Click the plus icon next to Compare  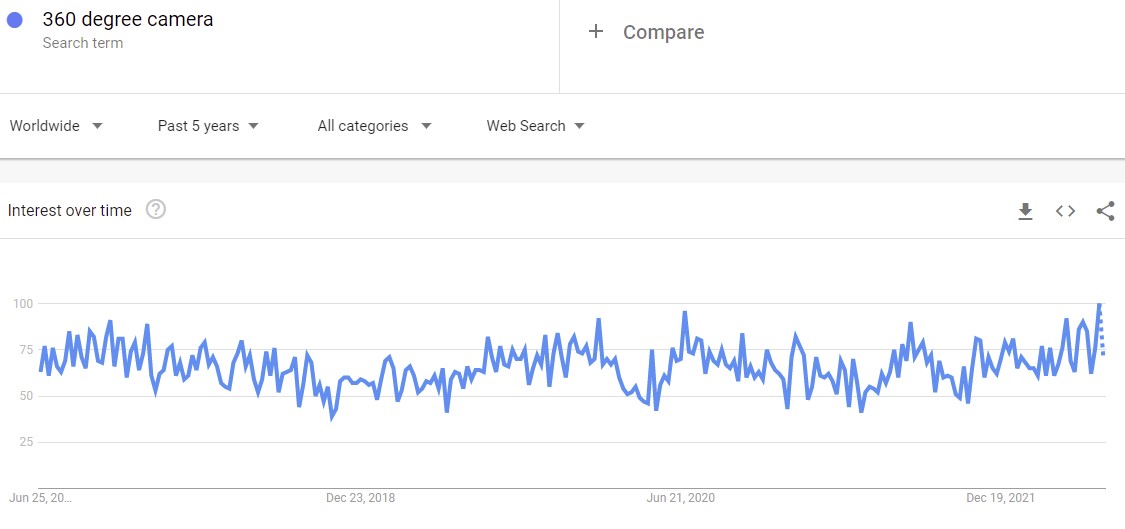tap(596, 31)
